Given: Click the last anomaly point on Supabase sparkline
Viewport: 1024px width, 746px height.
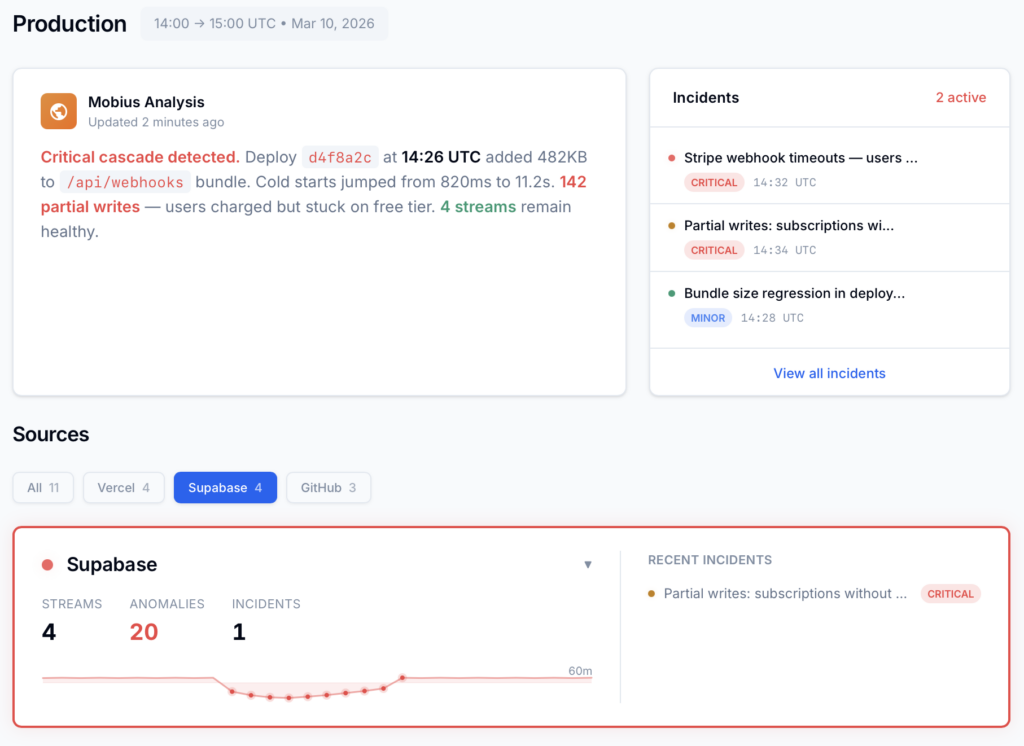Looking at the screenshot, I should click(x=402, y=678).
